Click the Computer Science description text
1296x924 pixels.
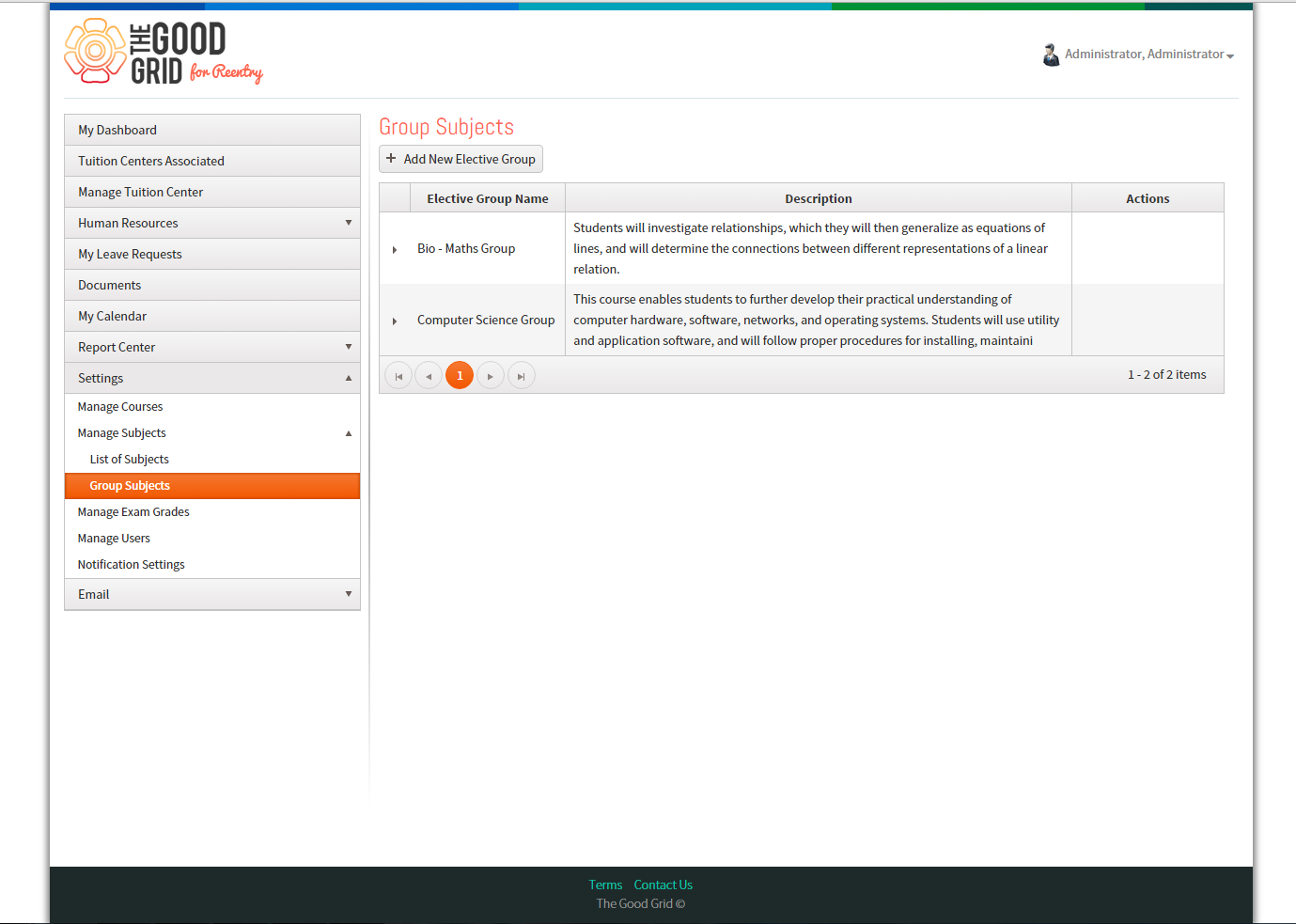(817, 320)
